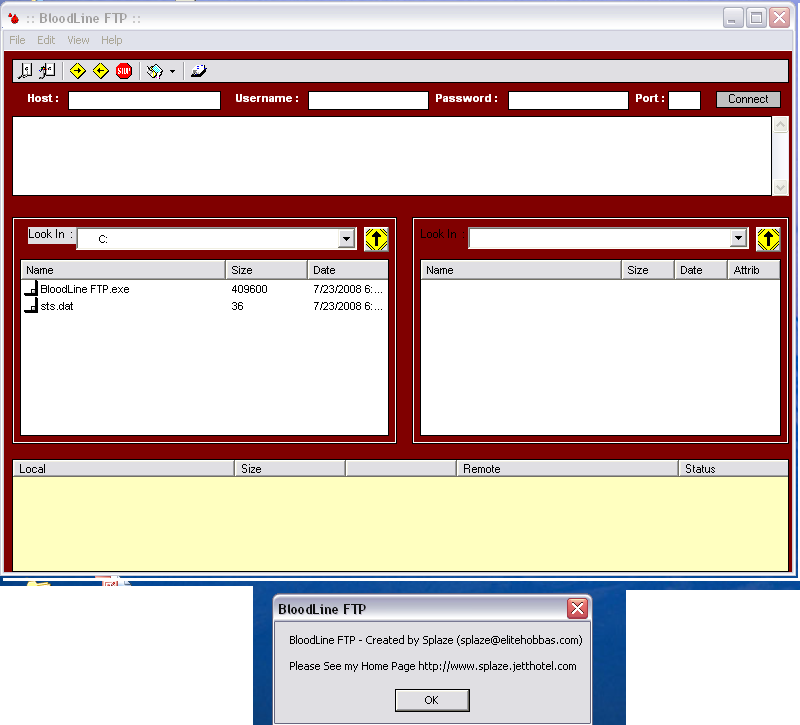Click the yellow left-arrow download icon

click(100, 71)
